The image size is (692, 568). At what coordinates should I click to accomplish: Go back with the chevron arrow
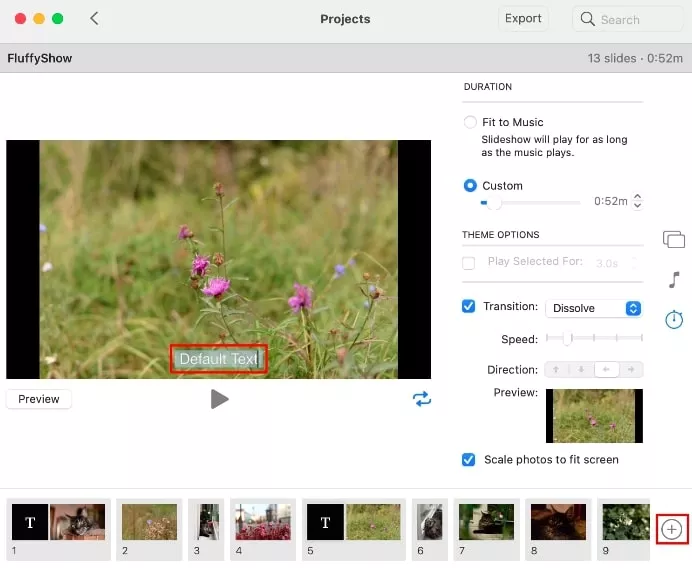[94, 19]
